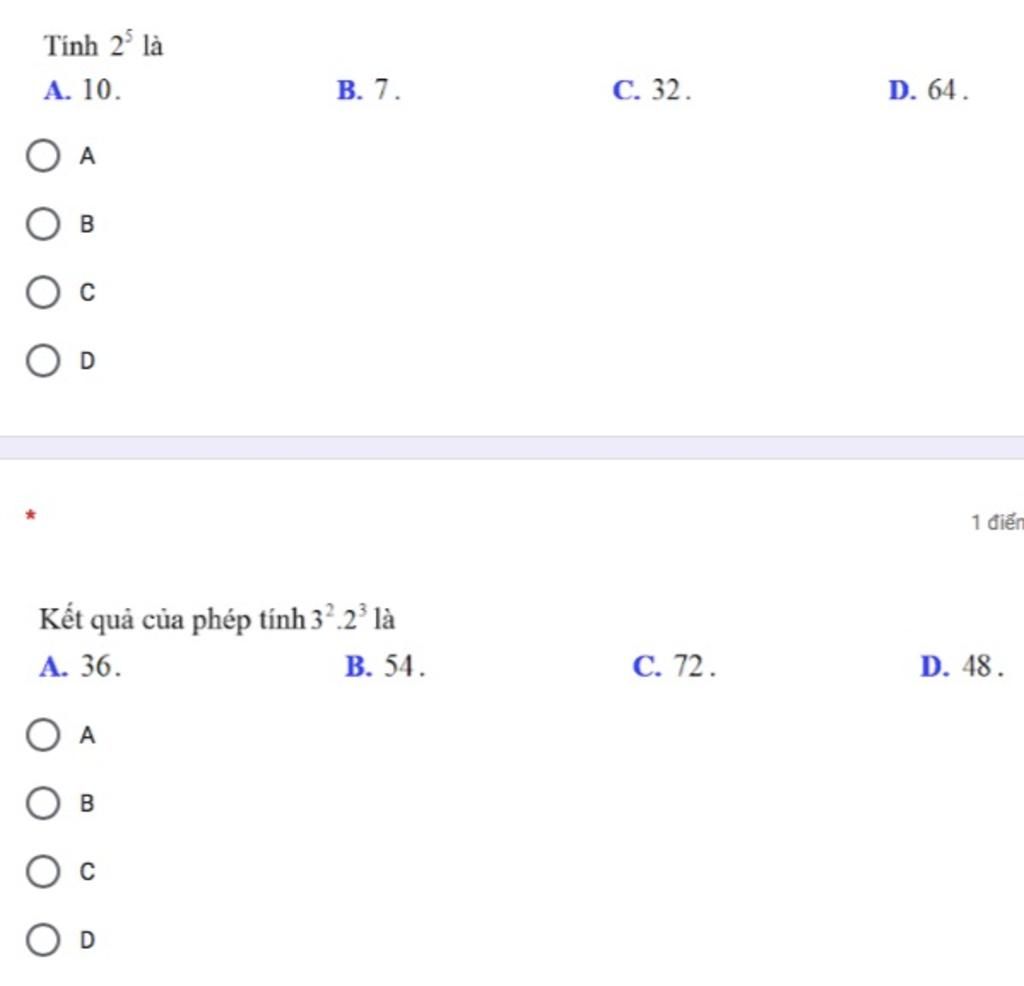1024x986 pixels.
Task: Click 'Kết quả của phép tính' question text
Action: point(172,619)
